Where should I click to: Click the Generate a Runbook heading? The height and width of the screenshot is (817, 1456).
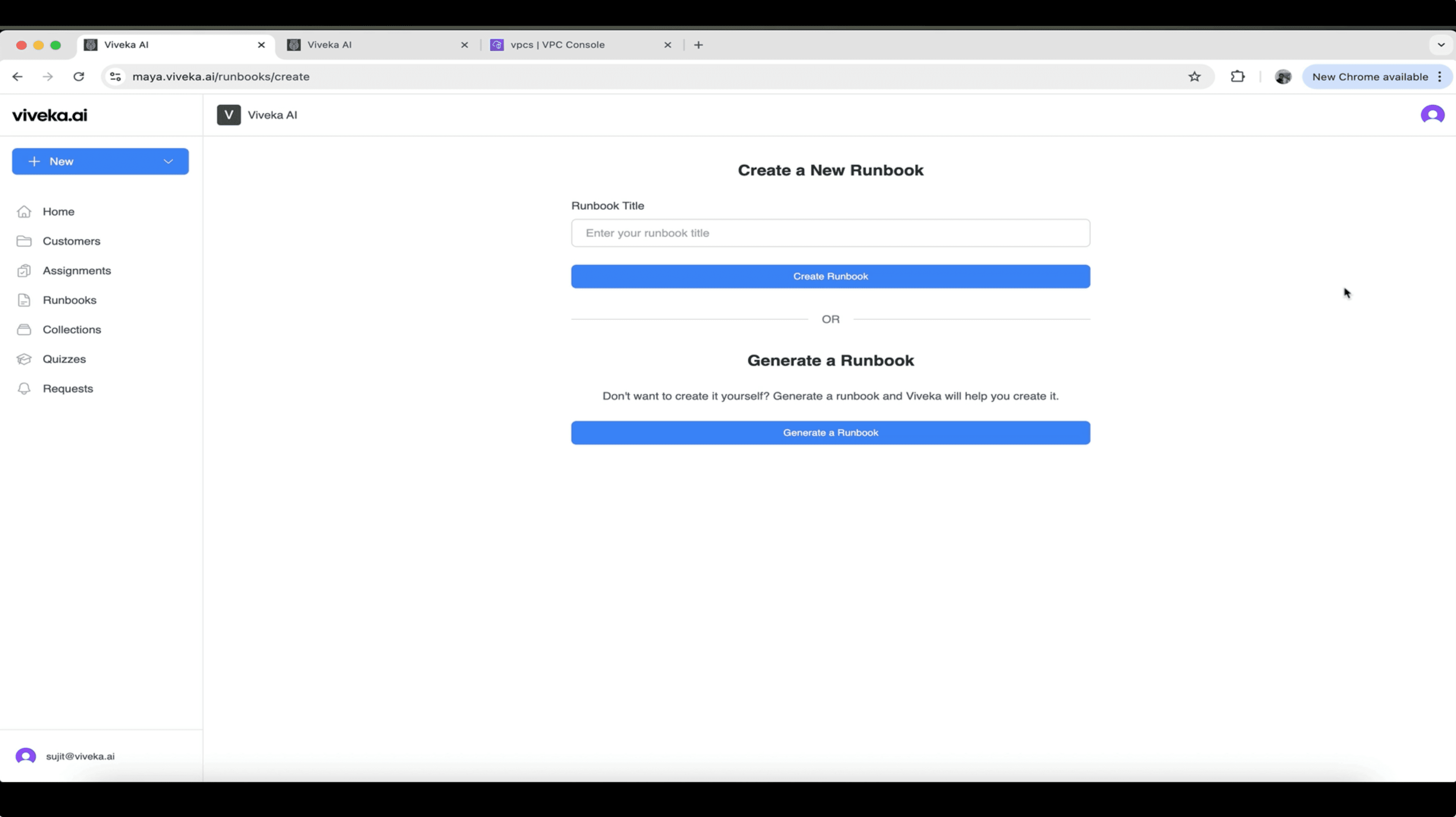coord(830,360)
